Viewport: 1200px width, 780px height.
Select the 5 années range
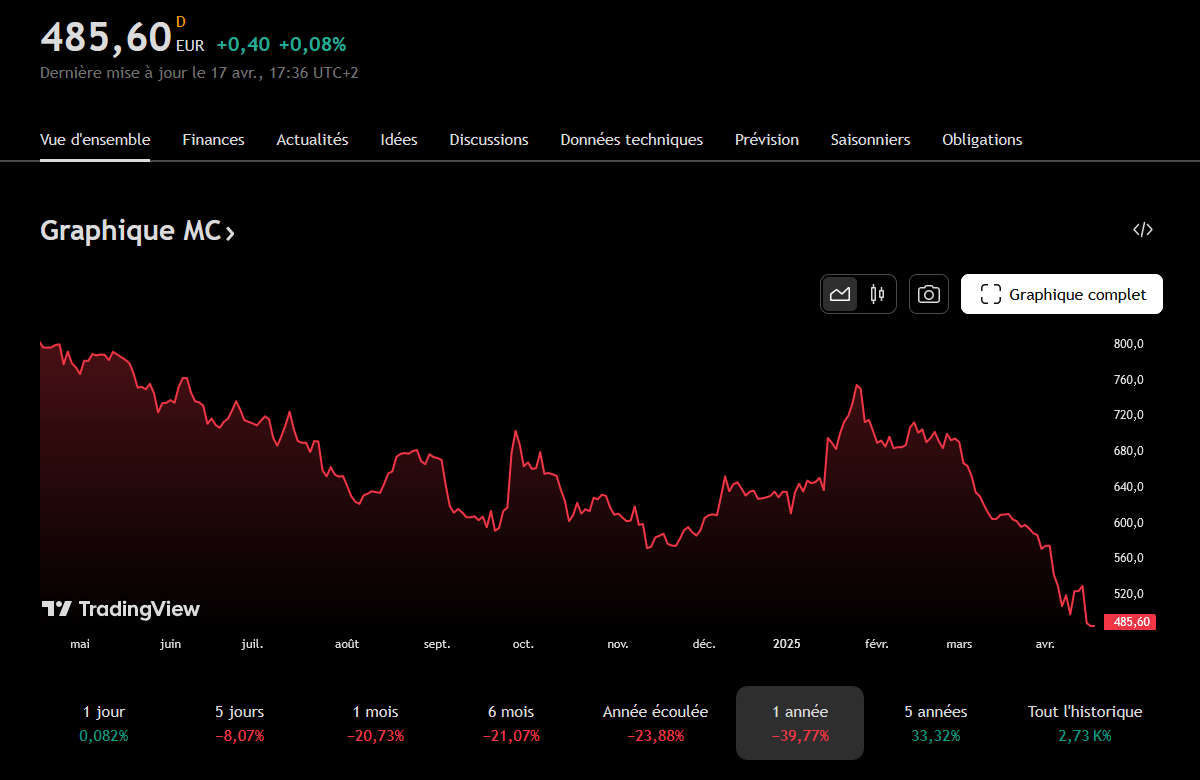pyautogui.click(x=935, y=723)
